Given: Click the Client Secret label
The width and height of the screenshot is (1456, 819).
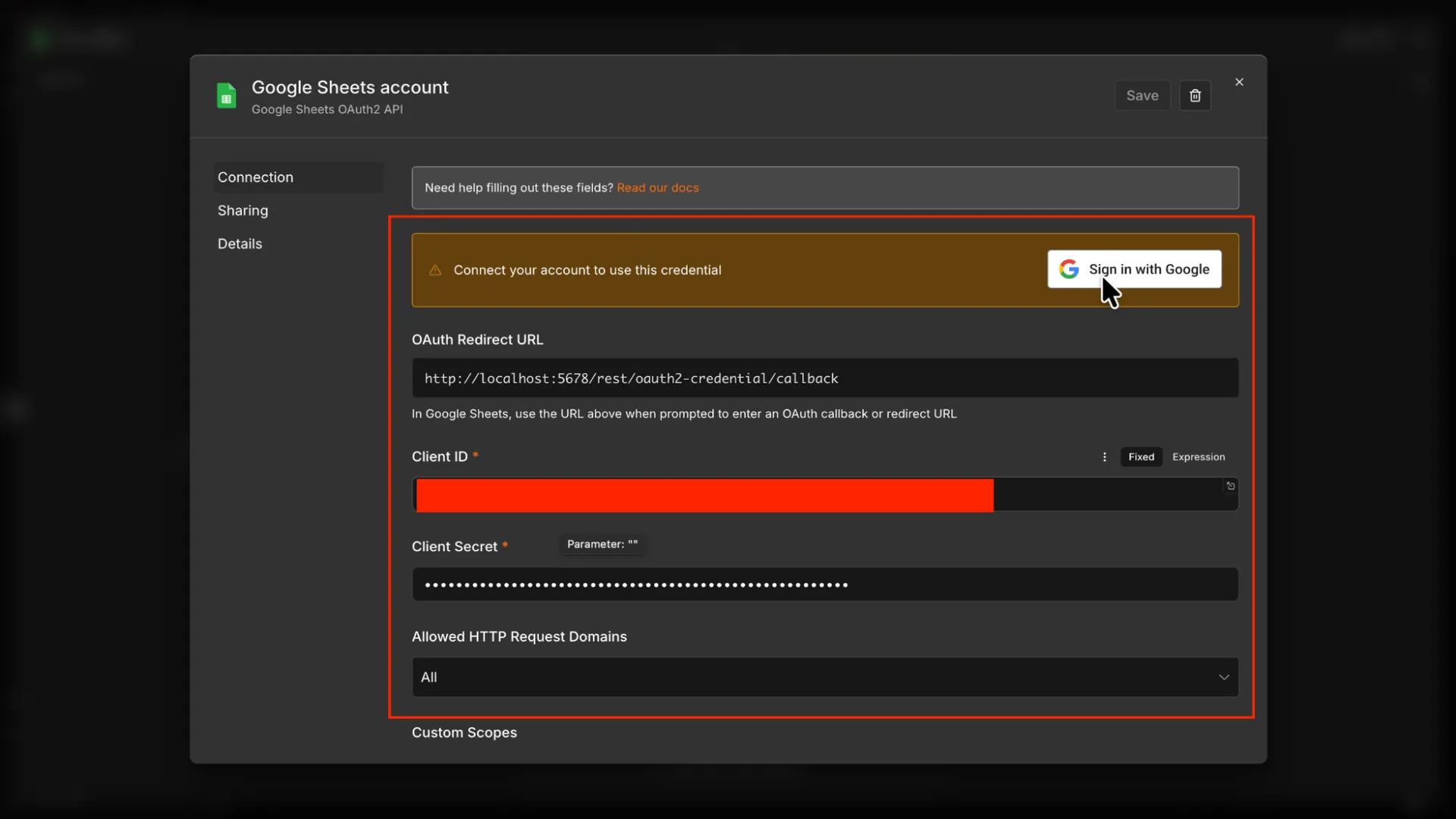Looking at the screenshot, I should tap(454, 547).
